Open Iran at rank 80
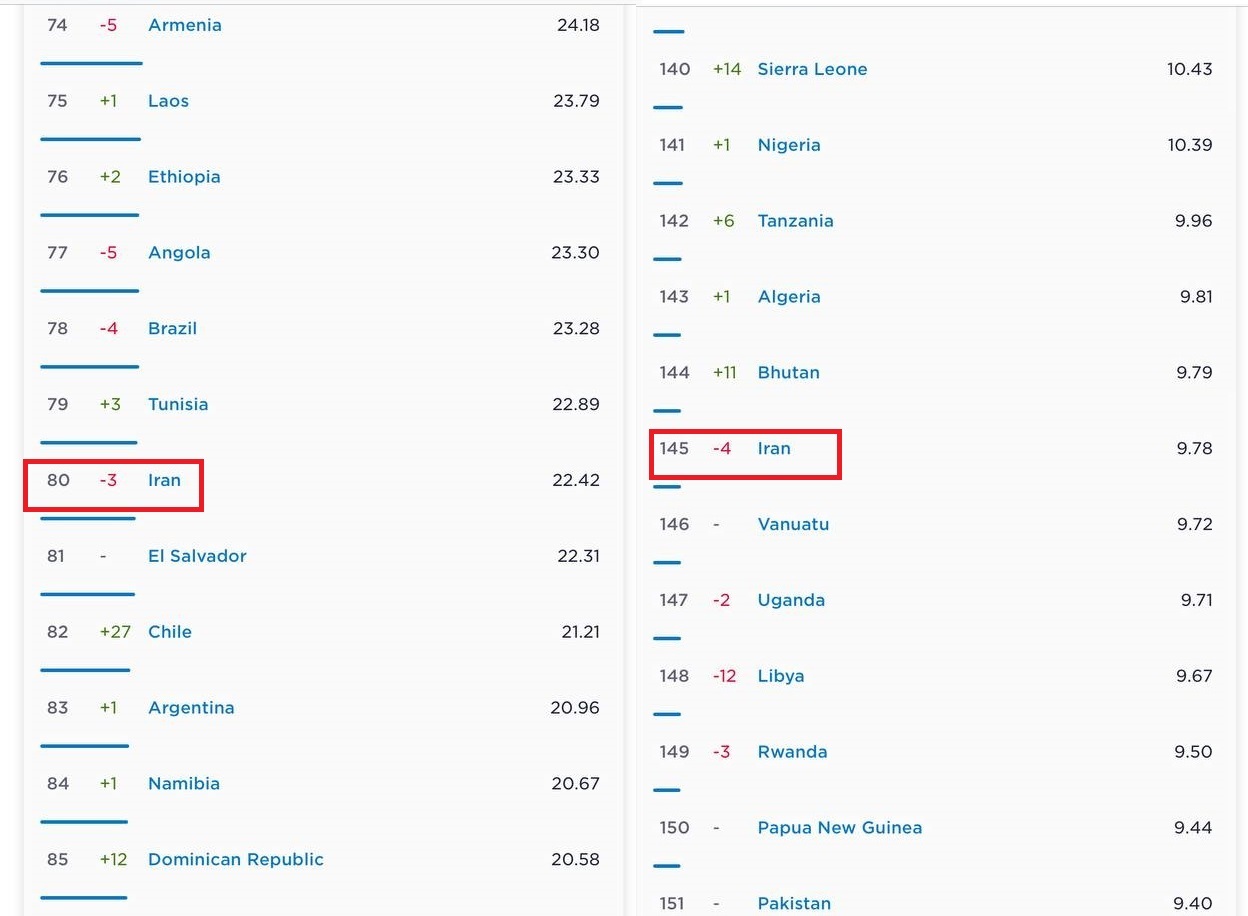This screenshot has width=1248, height=916. click(x=164, y=480)
